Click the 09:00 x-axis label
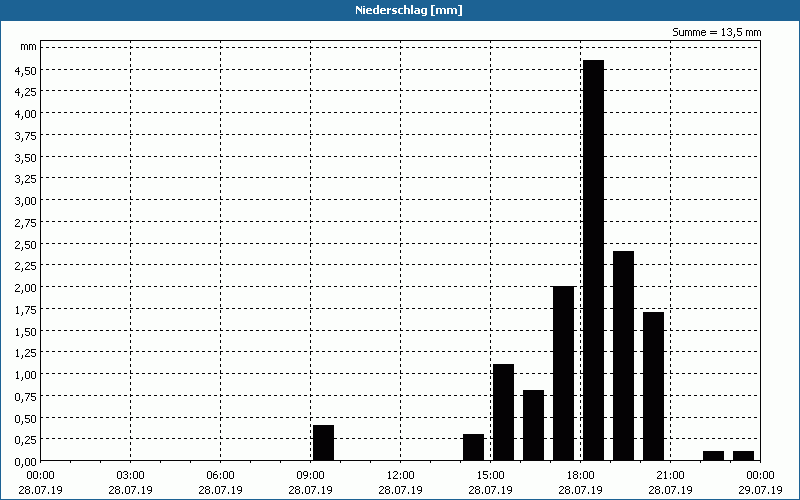 [x=310, y=476]
